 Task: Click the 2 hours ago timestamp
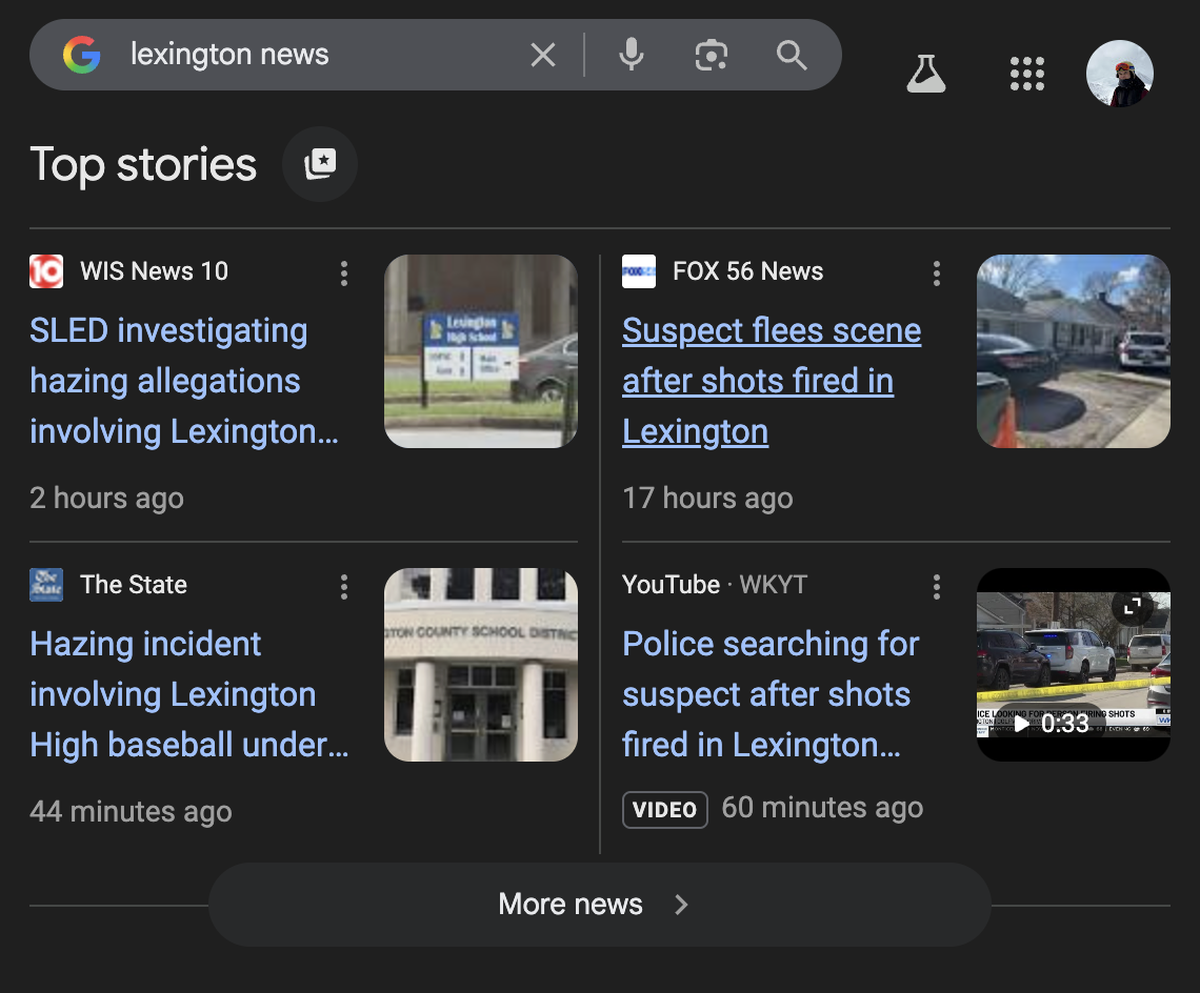tap(107, 498)
